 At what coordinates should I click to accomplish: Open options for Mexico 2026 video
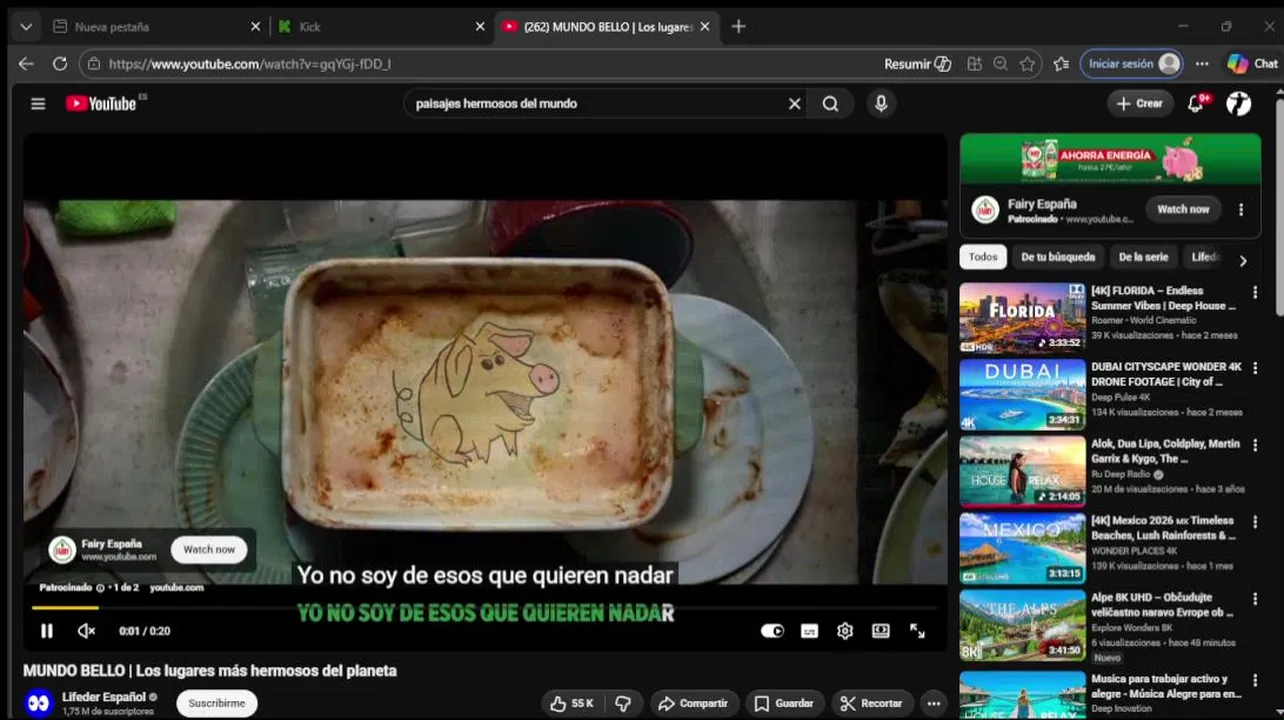click(1255, 522)
